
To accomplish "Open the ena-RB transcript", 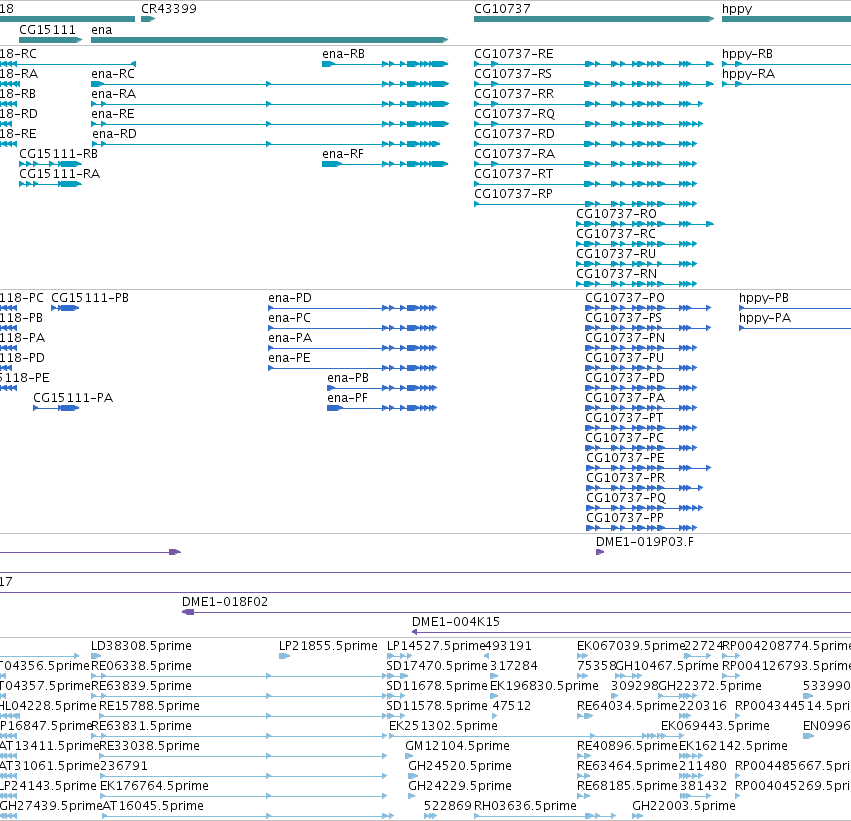I will click(385, 64).
